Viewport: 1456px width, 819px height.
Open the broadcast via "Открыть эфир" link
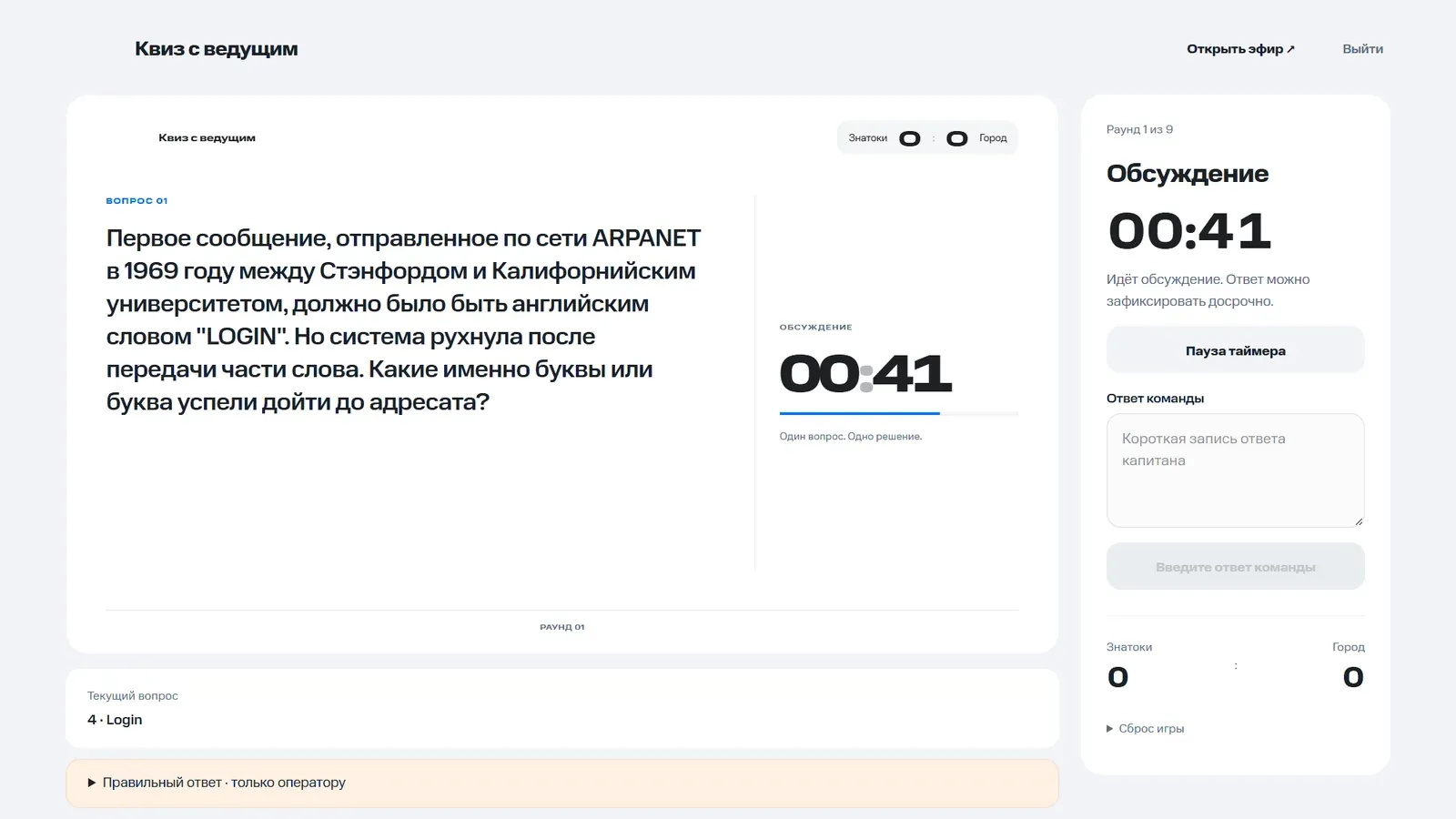[x=1240, y=49]
